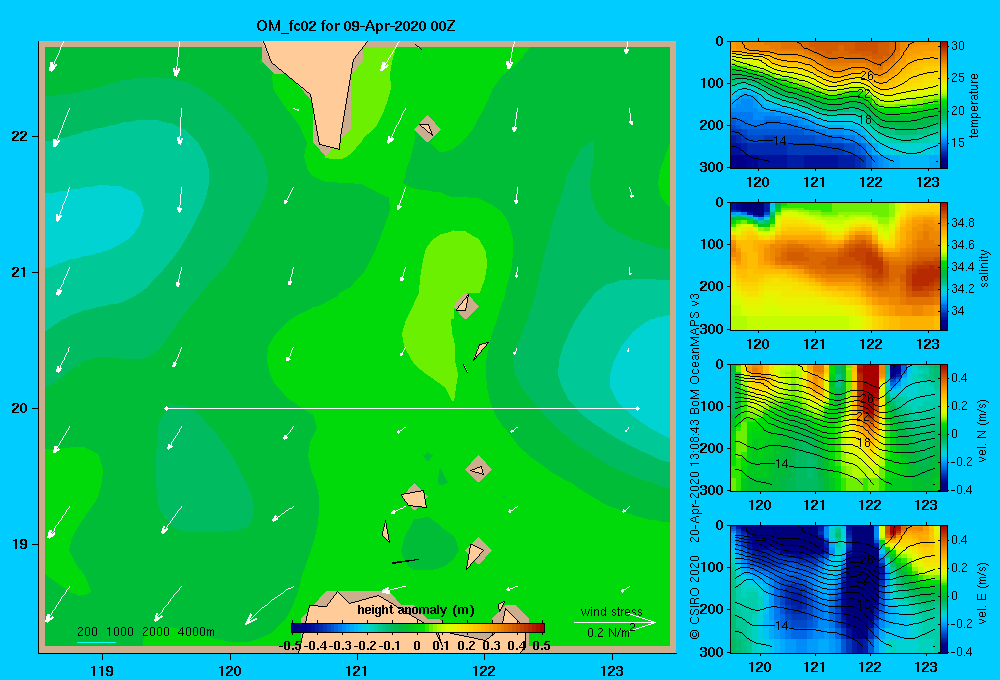The image size is (1000, 680).
Task: Open the eastward velocity section panel
Action: (834, 589)
